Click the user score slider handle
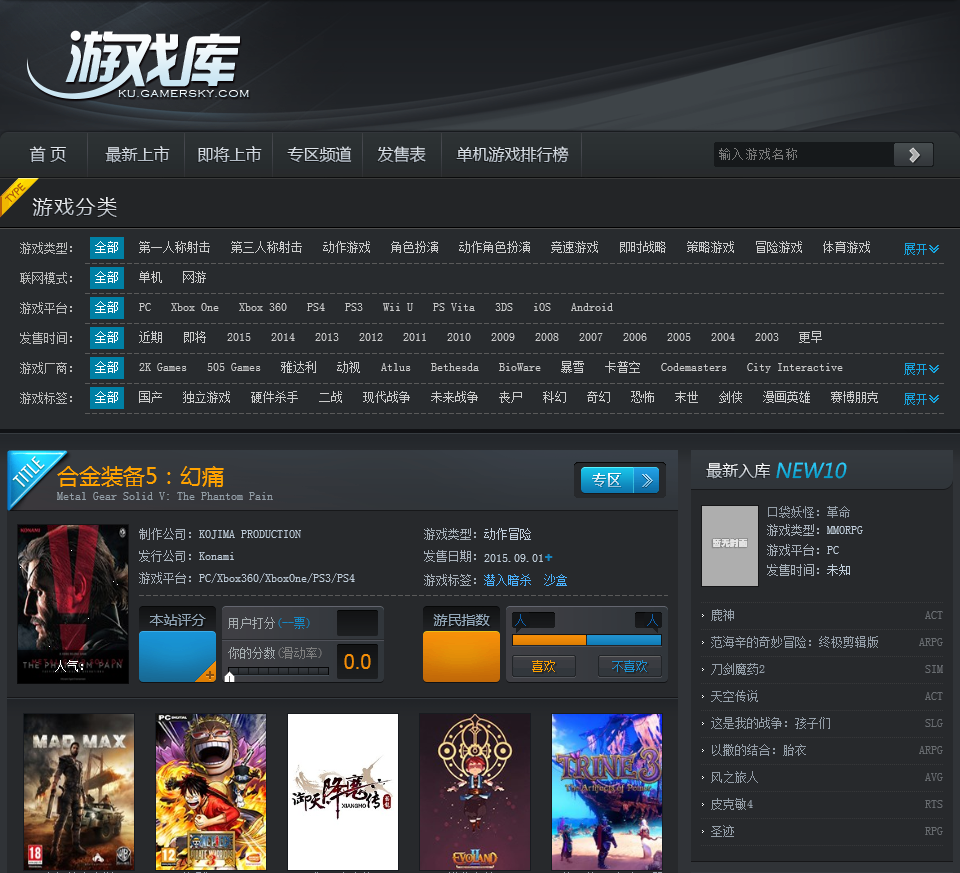This screenshot has width=960, height=873. [230, 676]
